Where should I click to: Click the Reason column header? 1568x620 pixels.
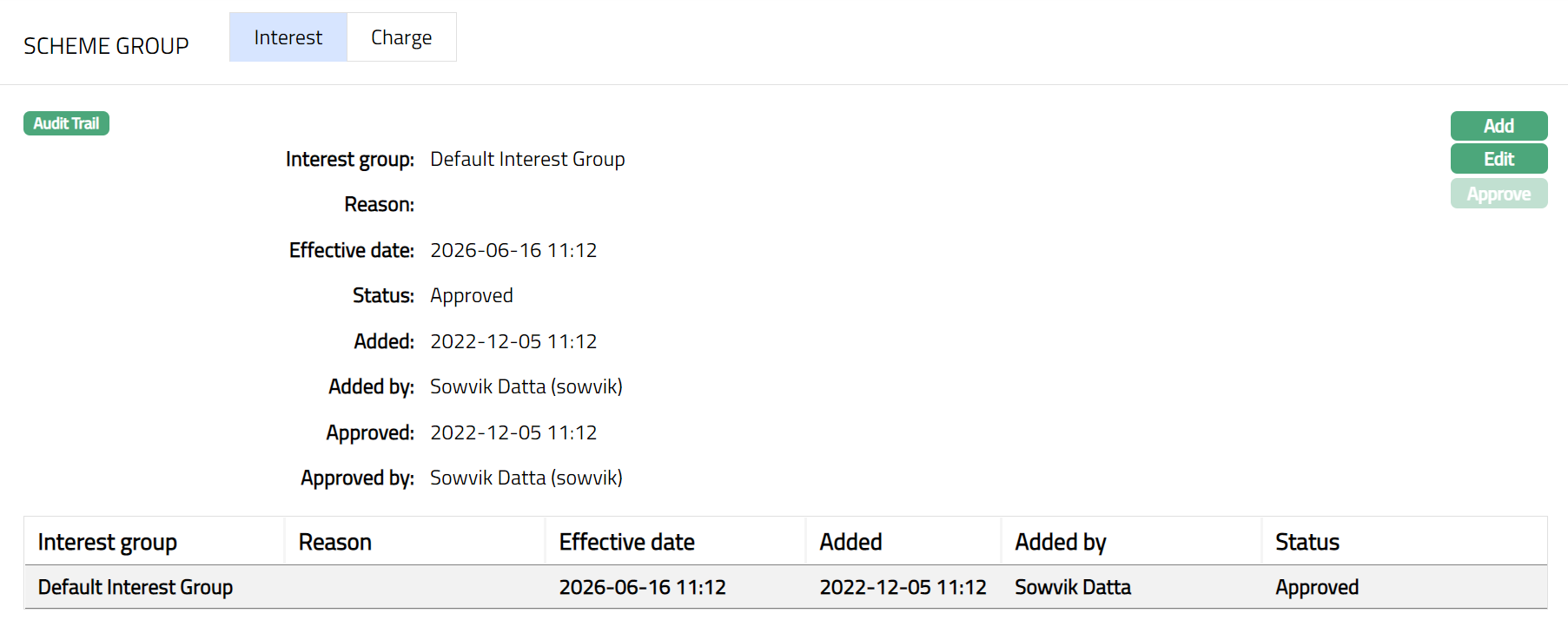point(335,542)
